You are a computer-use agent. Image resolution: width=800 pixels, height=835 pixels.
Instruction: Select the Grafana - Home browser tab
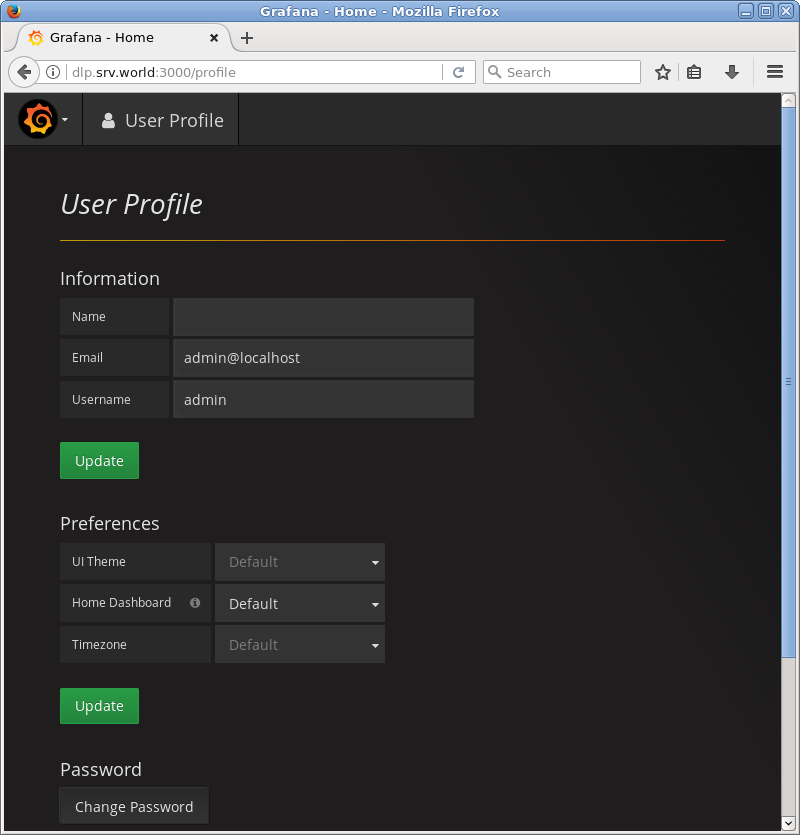pyautogui.click(x=110, y=38)
